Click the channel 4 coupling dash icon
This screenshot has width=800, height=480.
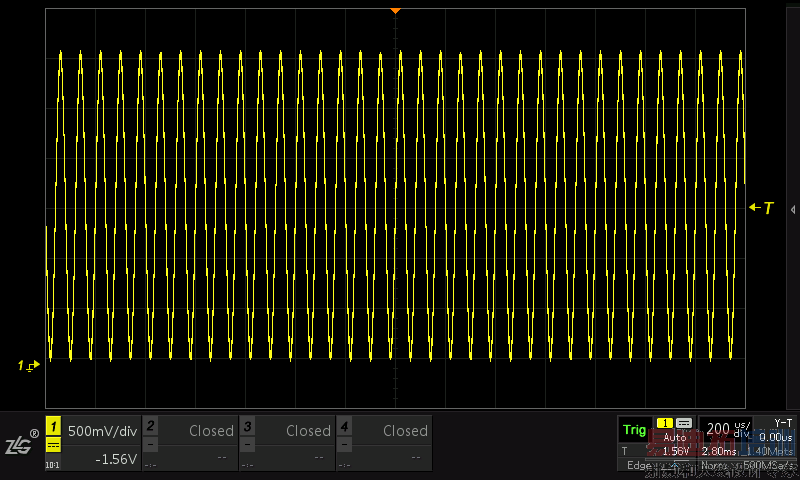pyautogui.click(x=344, y=445)
